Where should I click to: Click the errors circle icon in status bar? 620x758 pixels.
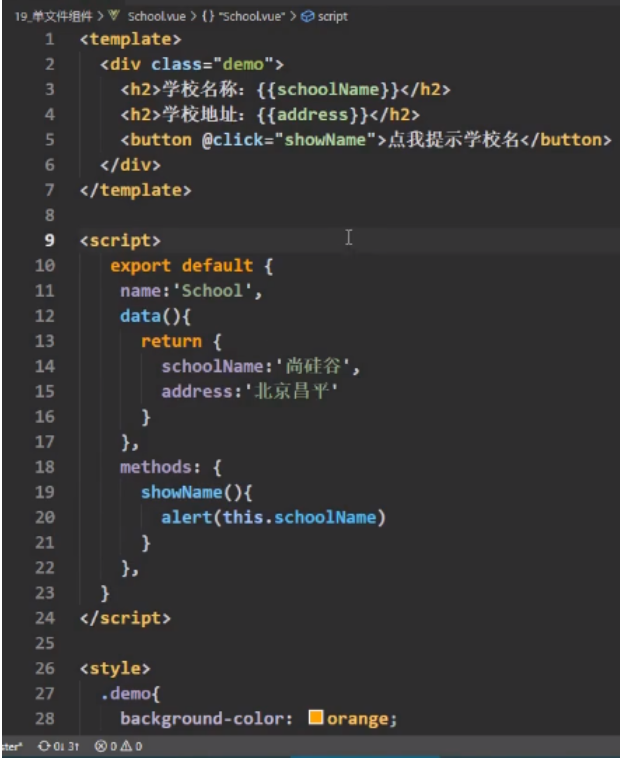click(100, 746)
